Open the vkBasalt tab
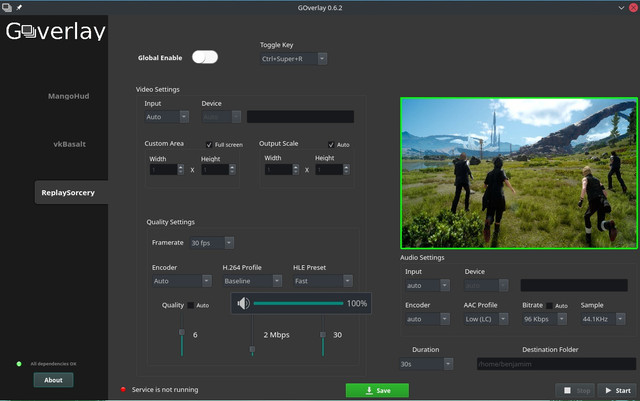640x401 pixels. (x=69, y=144)
